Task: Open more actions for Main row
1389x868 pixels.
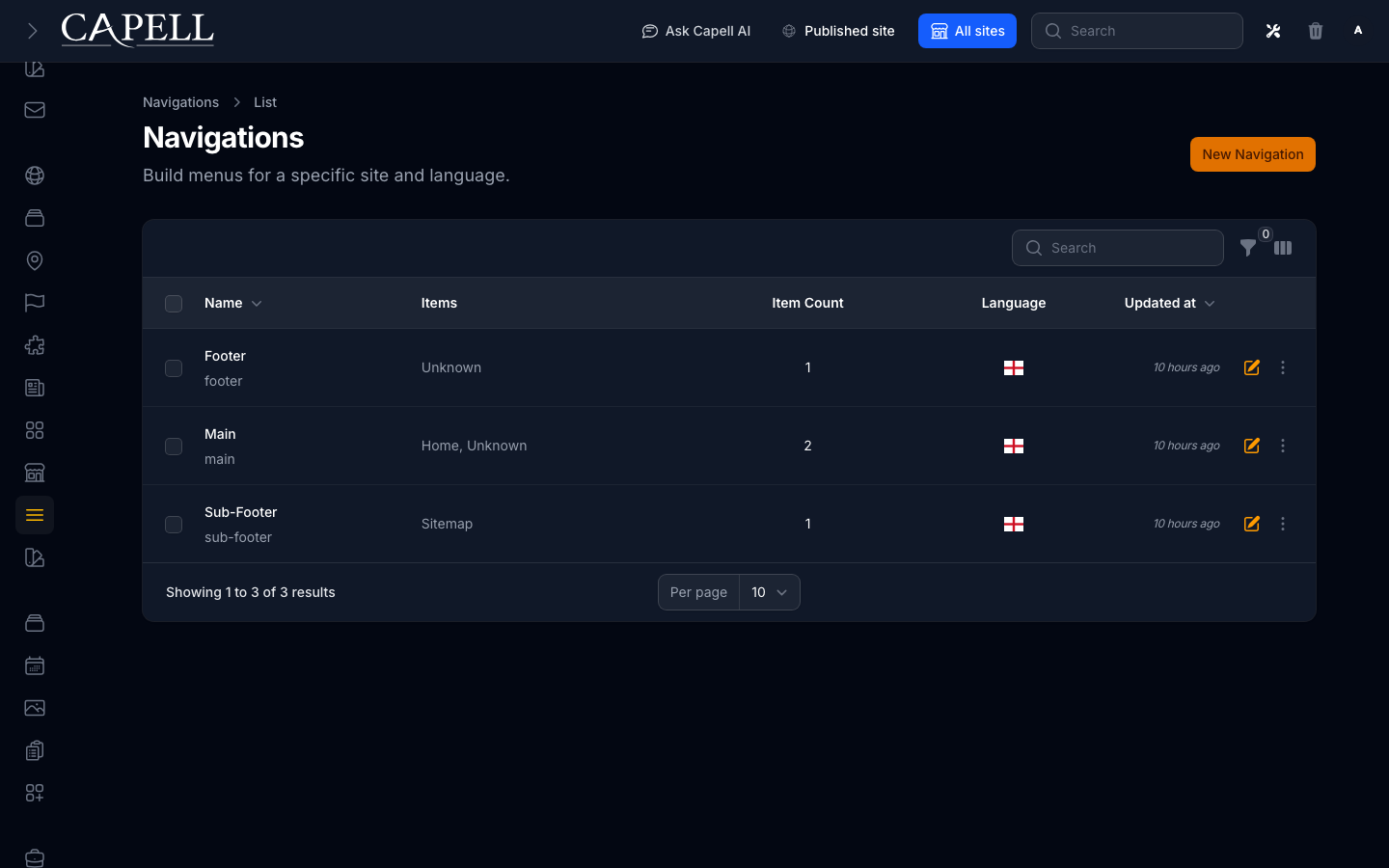Action: 1283,446
